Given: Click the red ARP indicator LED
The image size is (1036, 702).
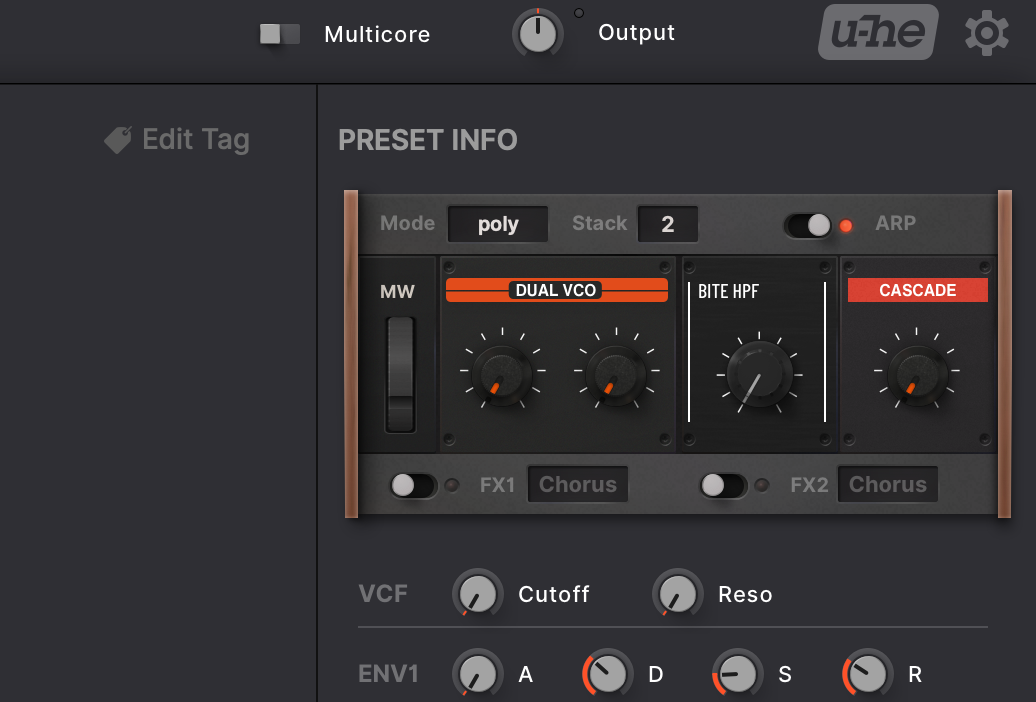Looking at the screenshot, I should pos(846,226).
